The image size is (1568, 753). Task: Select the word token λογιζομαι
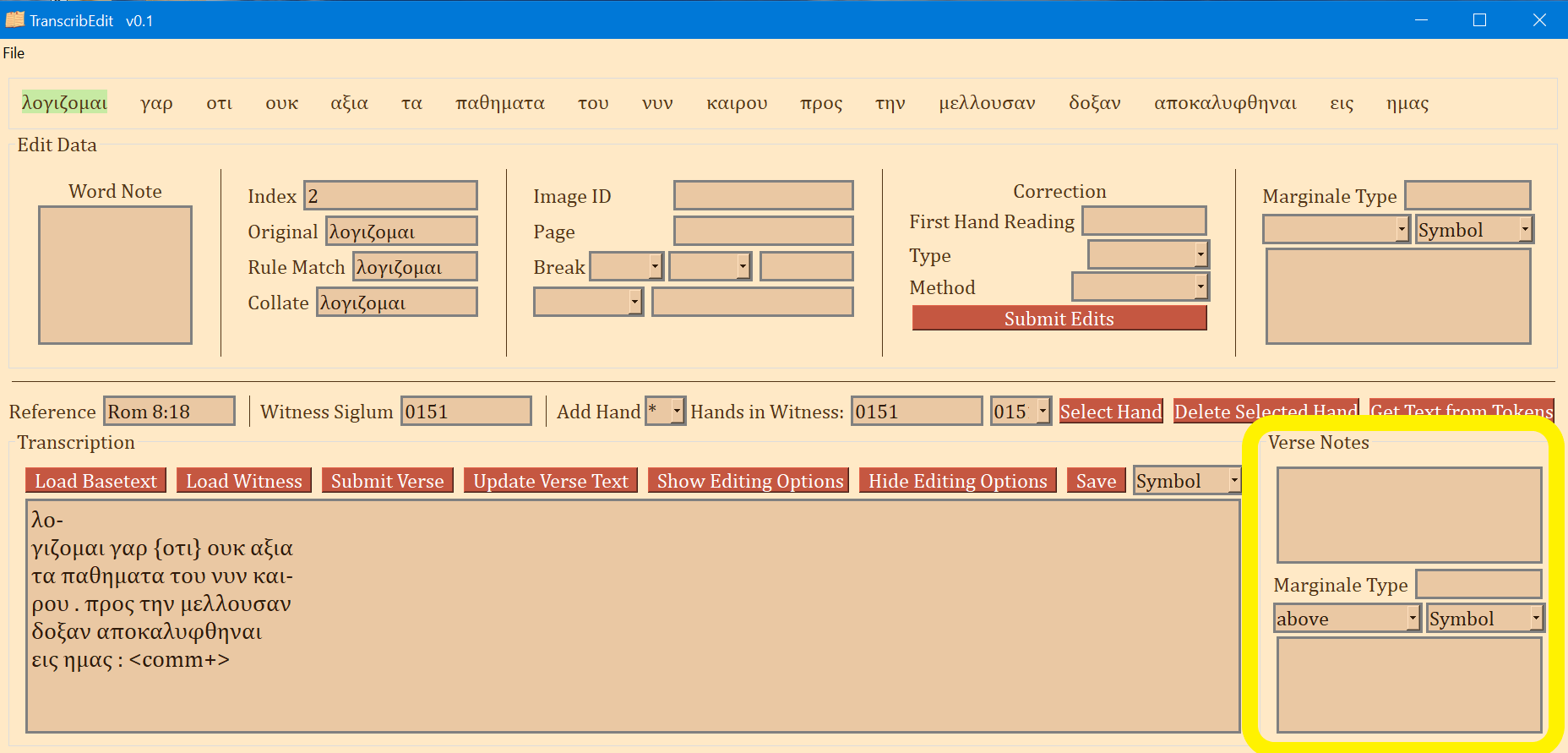tap(64, 103)
